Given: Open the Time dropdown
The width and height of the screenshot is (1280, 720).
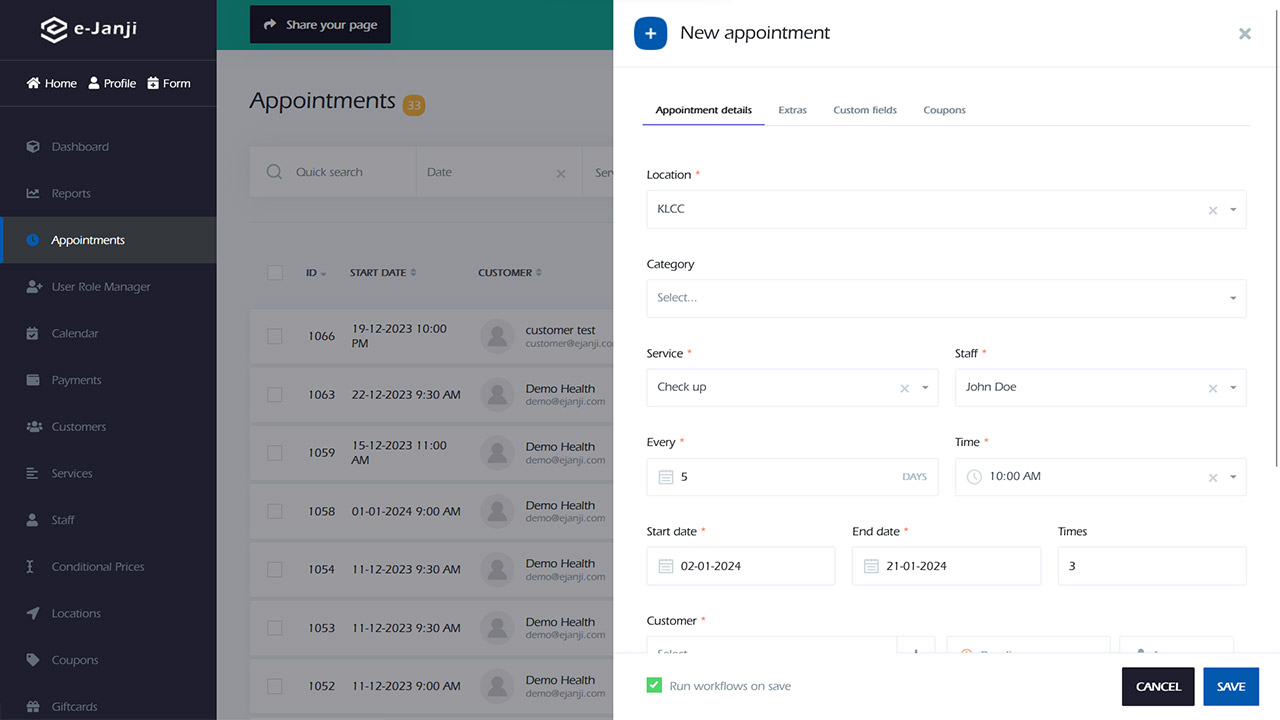Looking at the screenshot, I should point(1233,477).
